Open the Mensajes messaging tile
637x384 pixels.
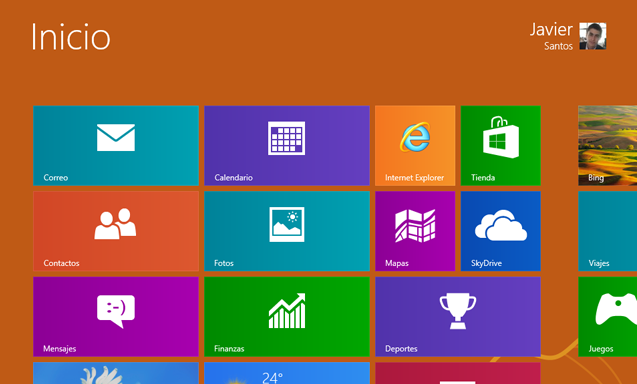point(116,317)
